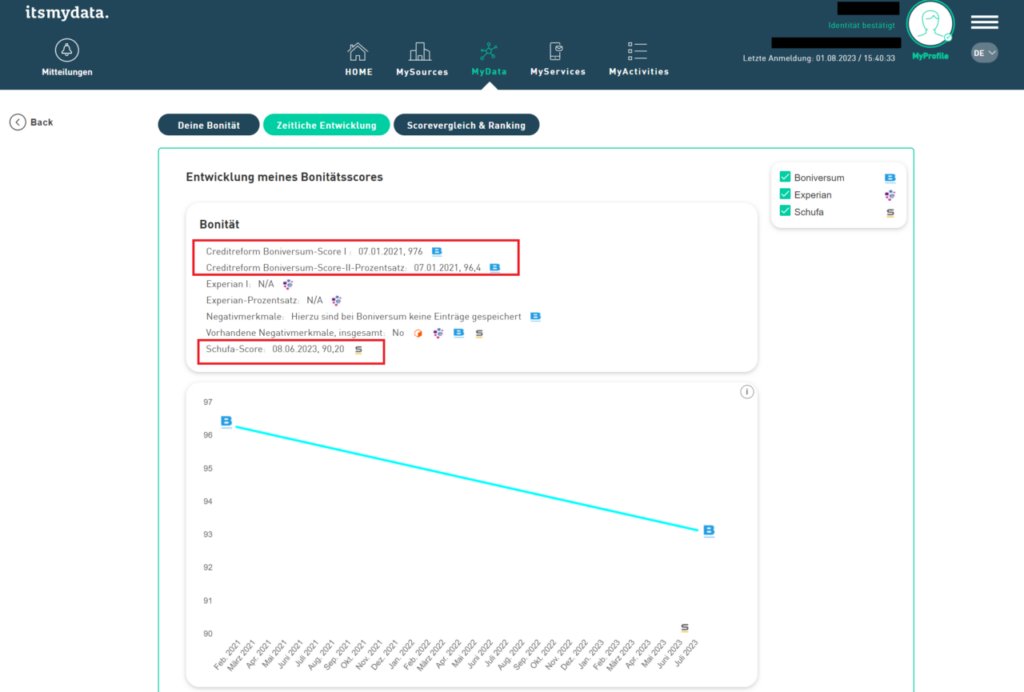Open MyData section
The height and width of the screenshot is (692, 1024).
(488, 59)
